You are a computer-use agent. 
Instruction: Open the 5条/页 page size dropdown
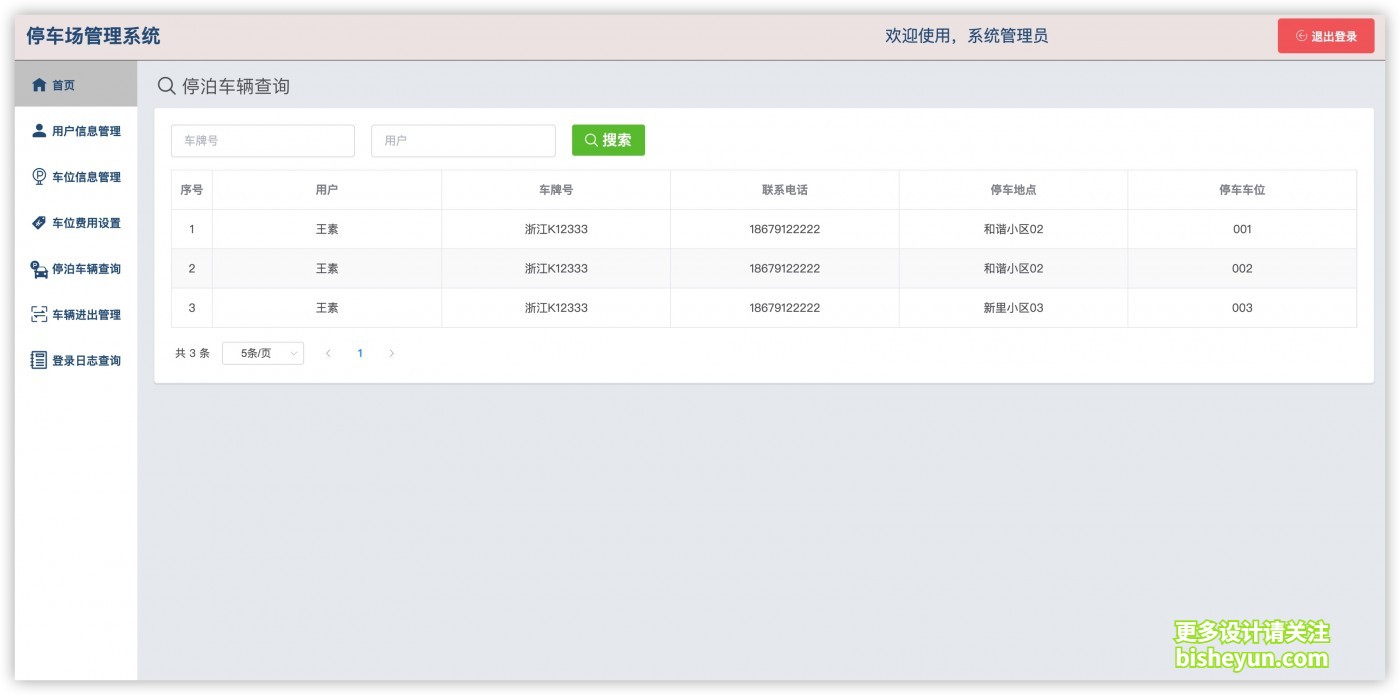click(x=263, y=353)
